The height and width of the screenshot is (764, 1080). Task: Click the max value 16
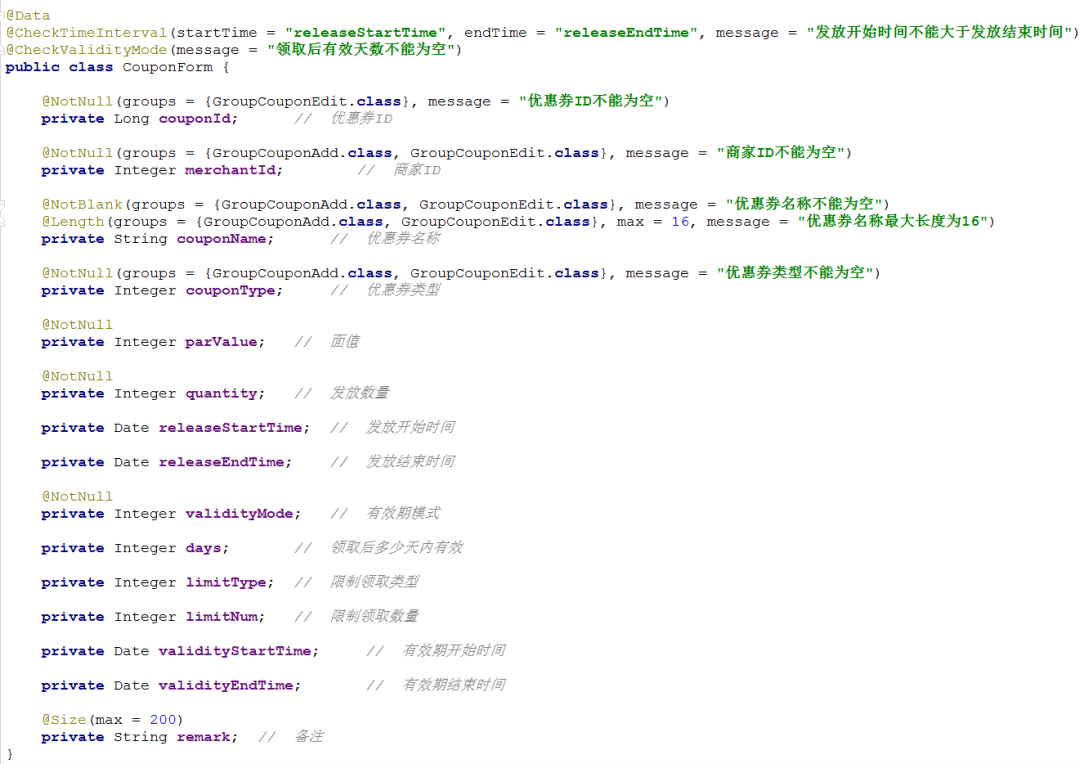(x=681, y=222)
